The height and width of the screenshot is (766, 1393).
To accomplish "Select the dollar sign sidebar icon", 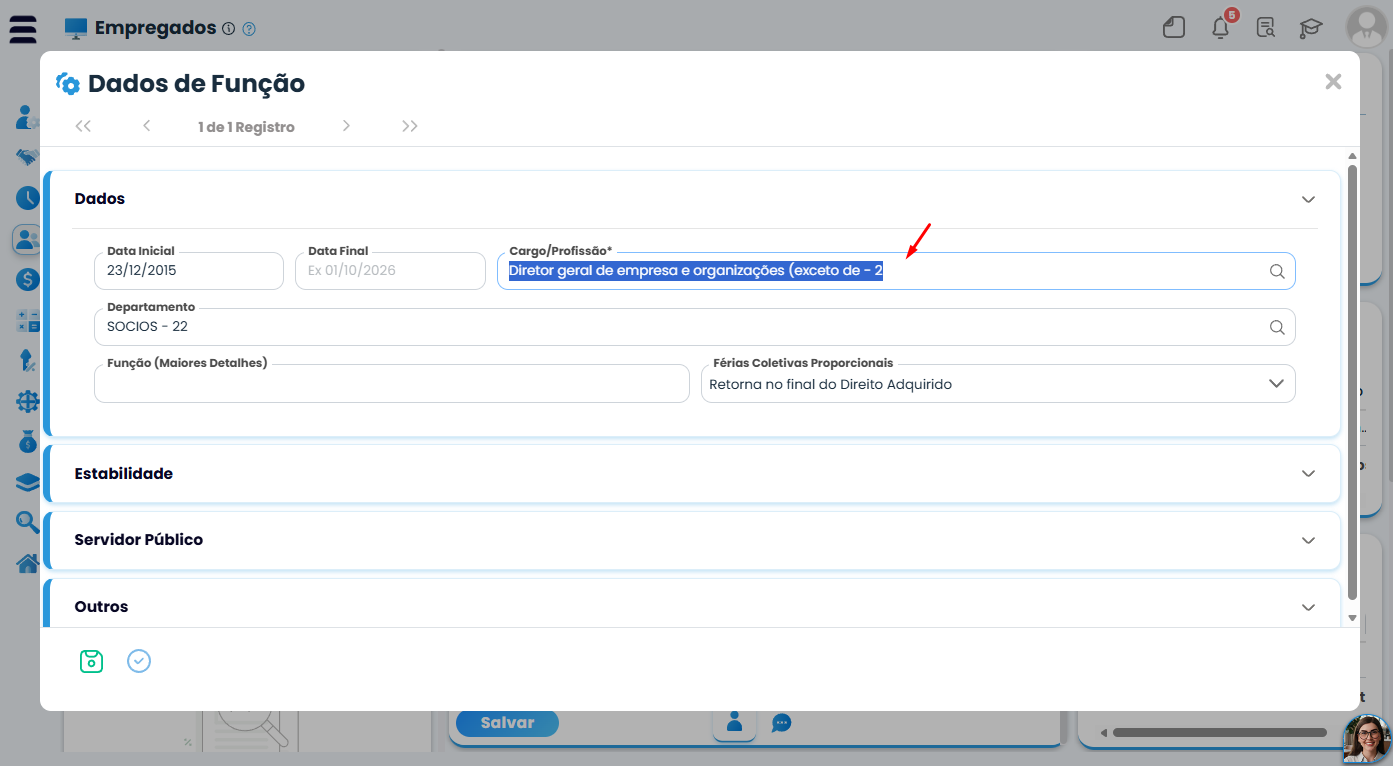I will (27, 279).
